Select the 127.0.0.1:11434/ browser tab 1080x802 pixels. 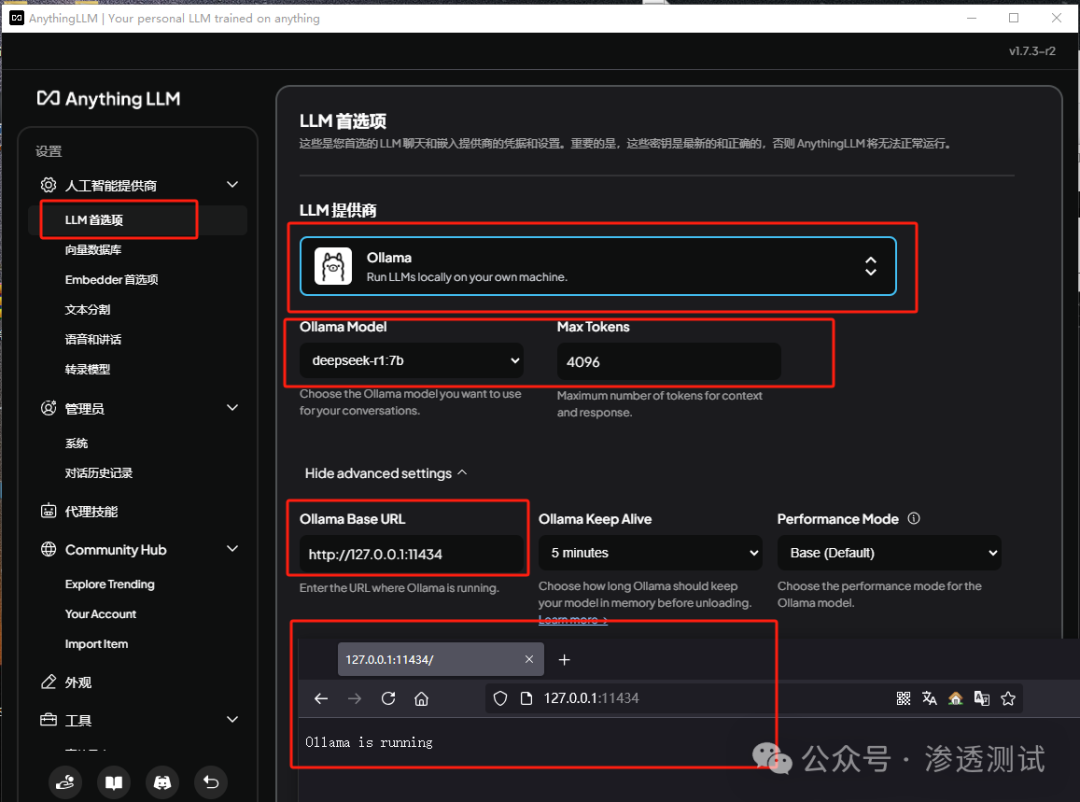pos(441,659)
